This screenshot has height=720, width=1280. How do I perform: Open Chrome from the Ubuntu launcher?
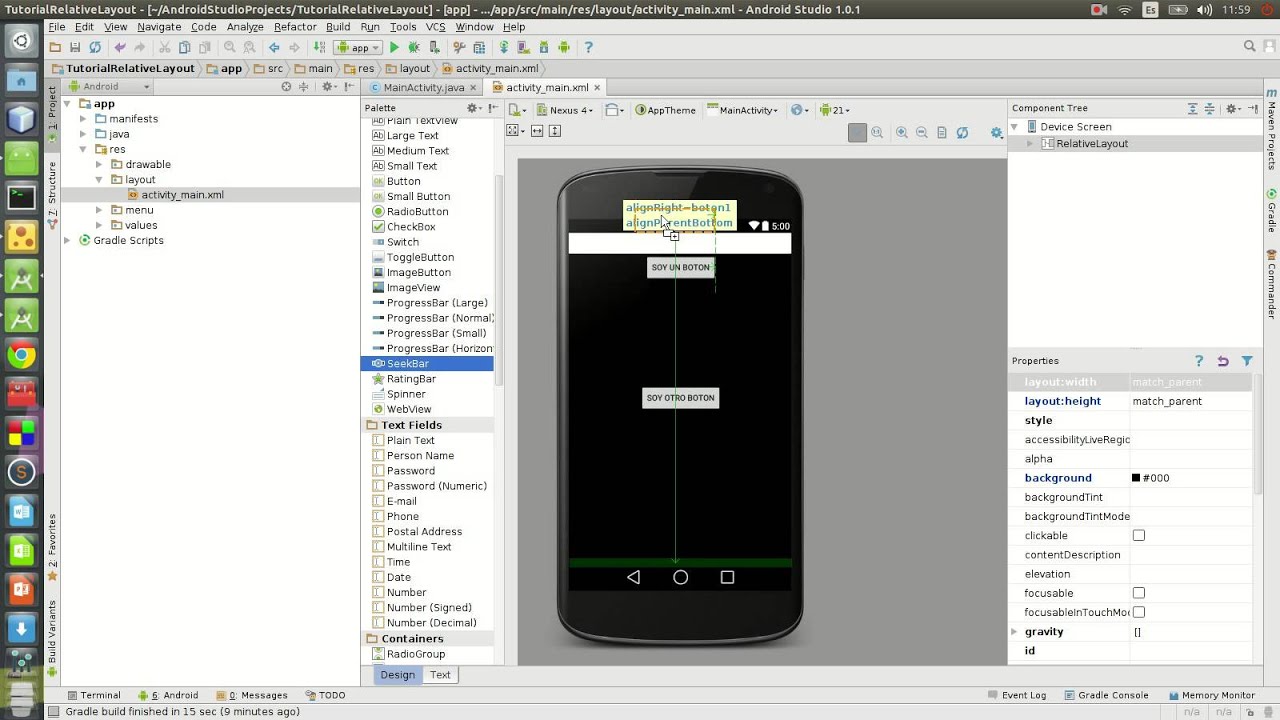[21, 355]
